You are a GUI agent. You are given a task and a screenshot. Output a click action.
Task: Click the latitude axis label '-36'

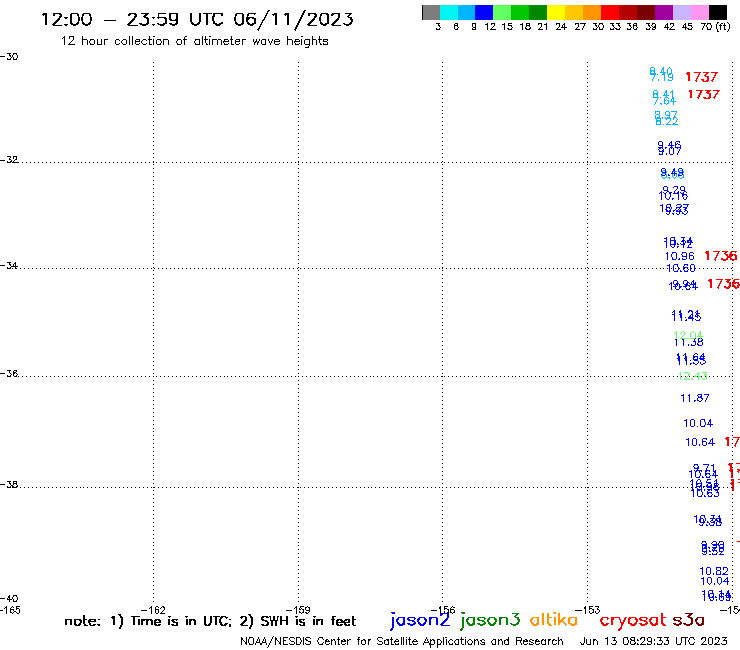click(x=9, y=373)
